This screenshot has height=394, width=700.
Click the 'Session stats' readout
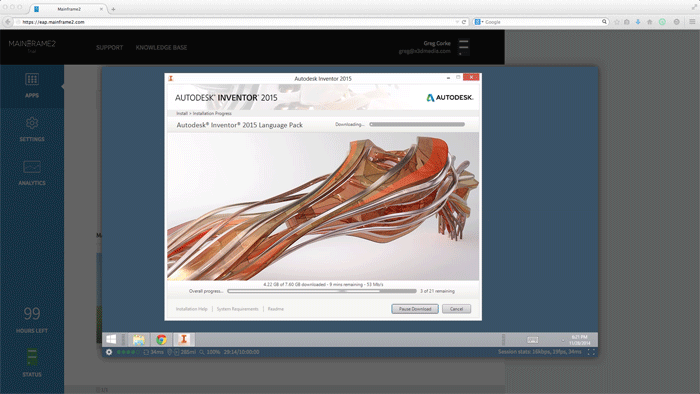(540, 352)
